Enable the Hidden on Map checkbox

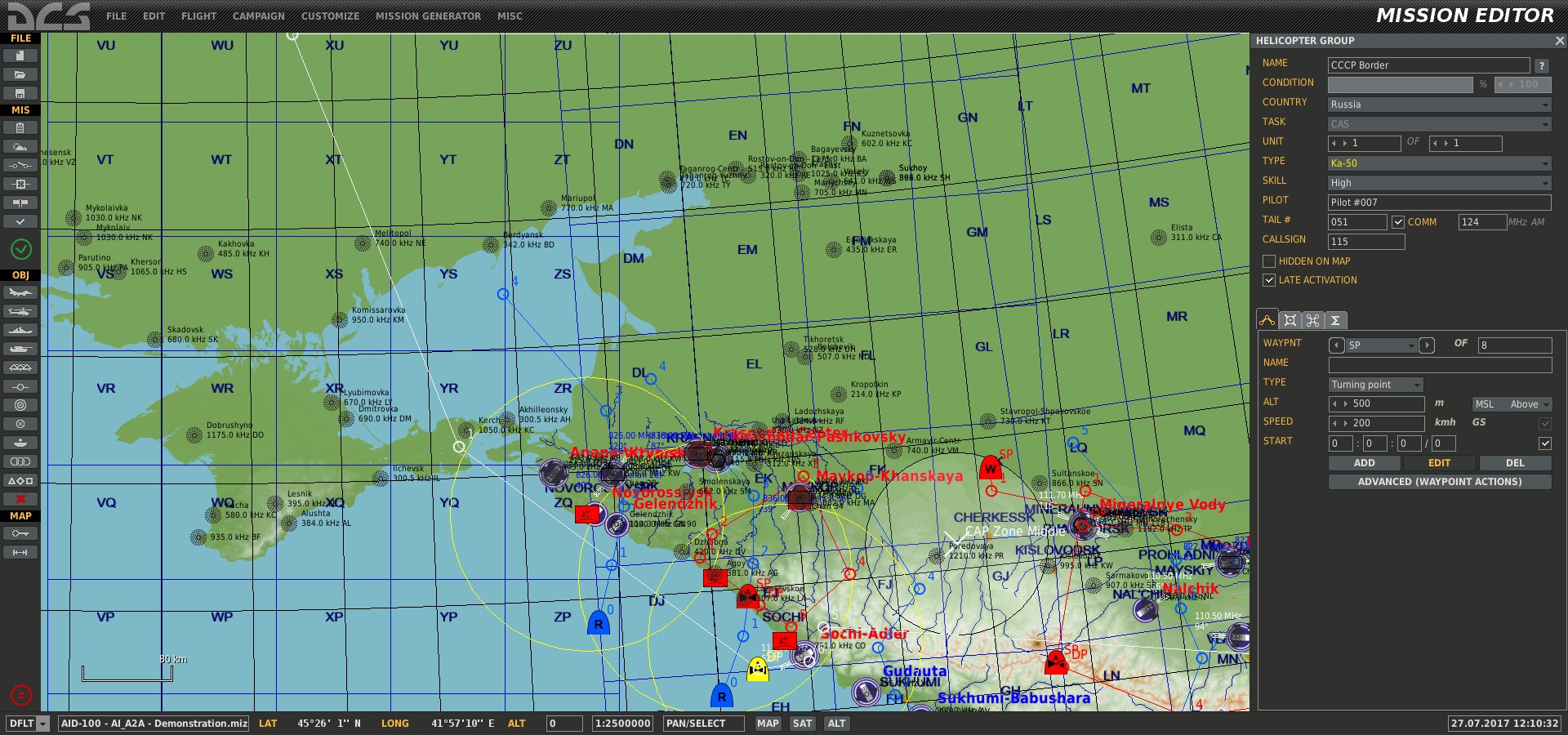tap(1269, 261)
